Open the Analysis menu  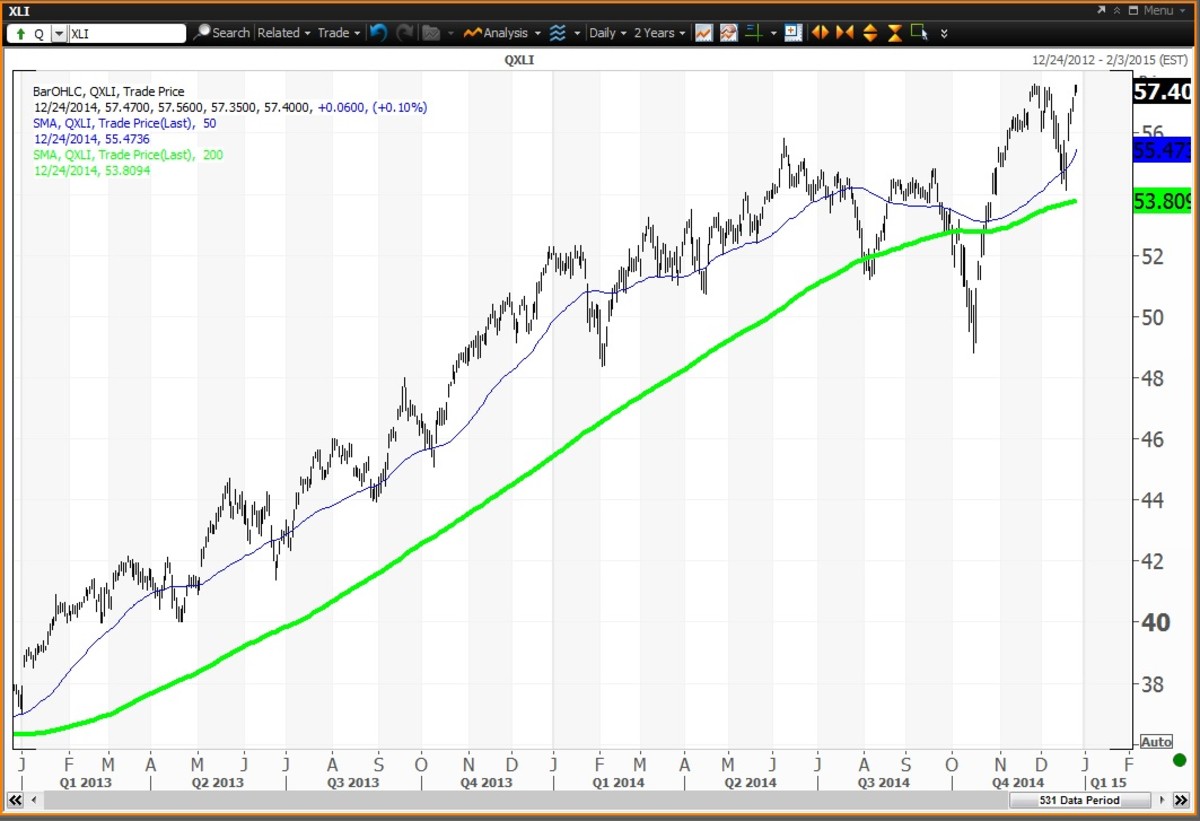503,33
